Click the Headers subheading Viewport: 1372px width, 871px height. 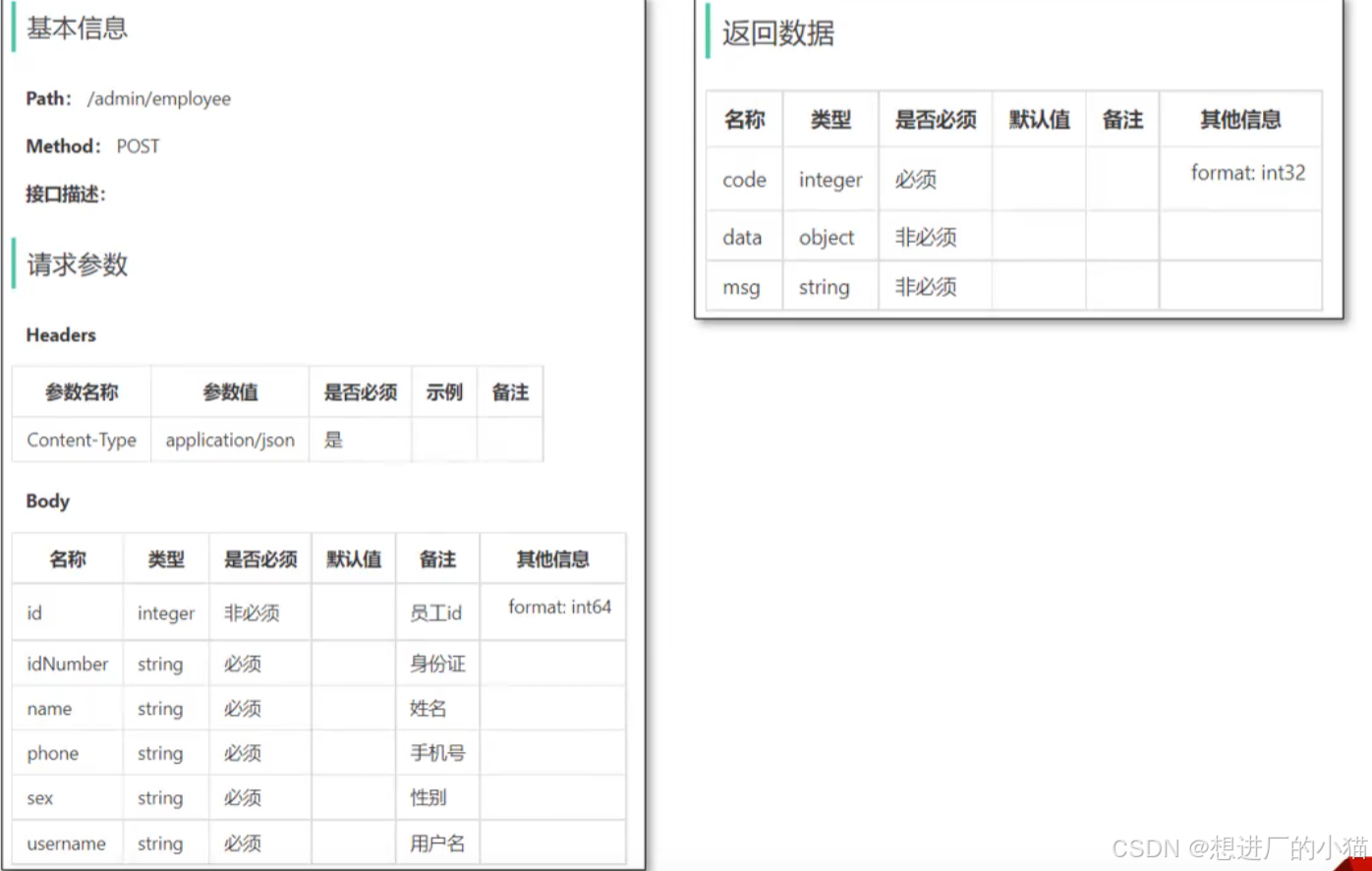pos(61,335)
